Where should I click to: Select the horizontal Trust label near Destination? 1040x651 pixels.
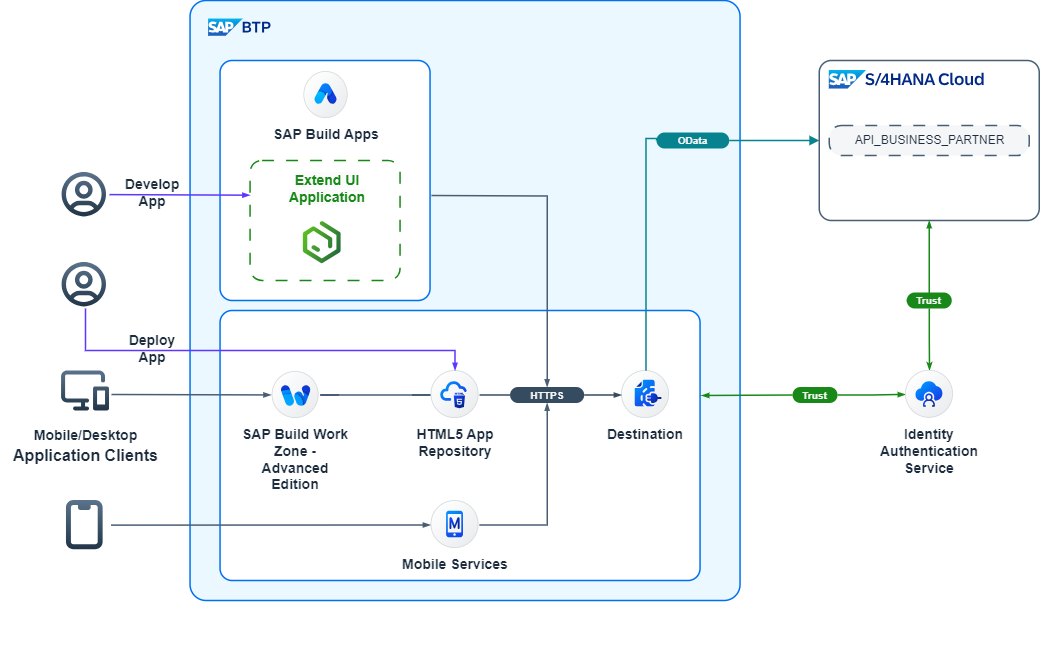click(x=814, y=395)
